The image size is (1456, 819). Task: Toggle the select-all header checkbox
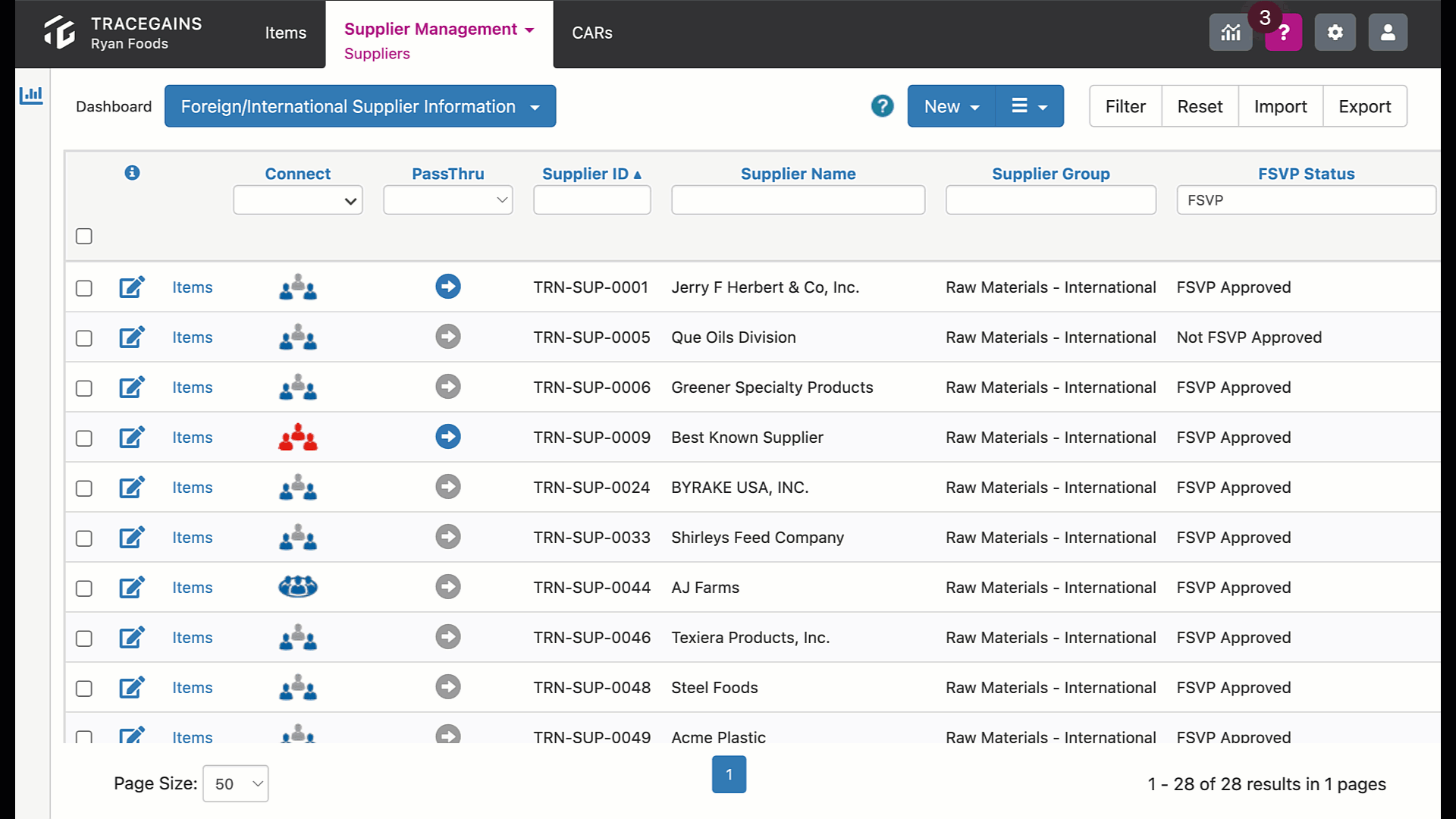(84, 237)
